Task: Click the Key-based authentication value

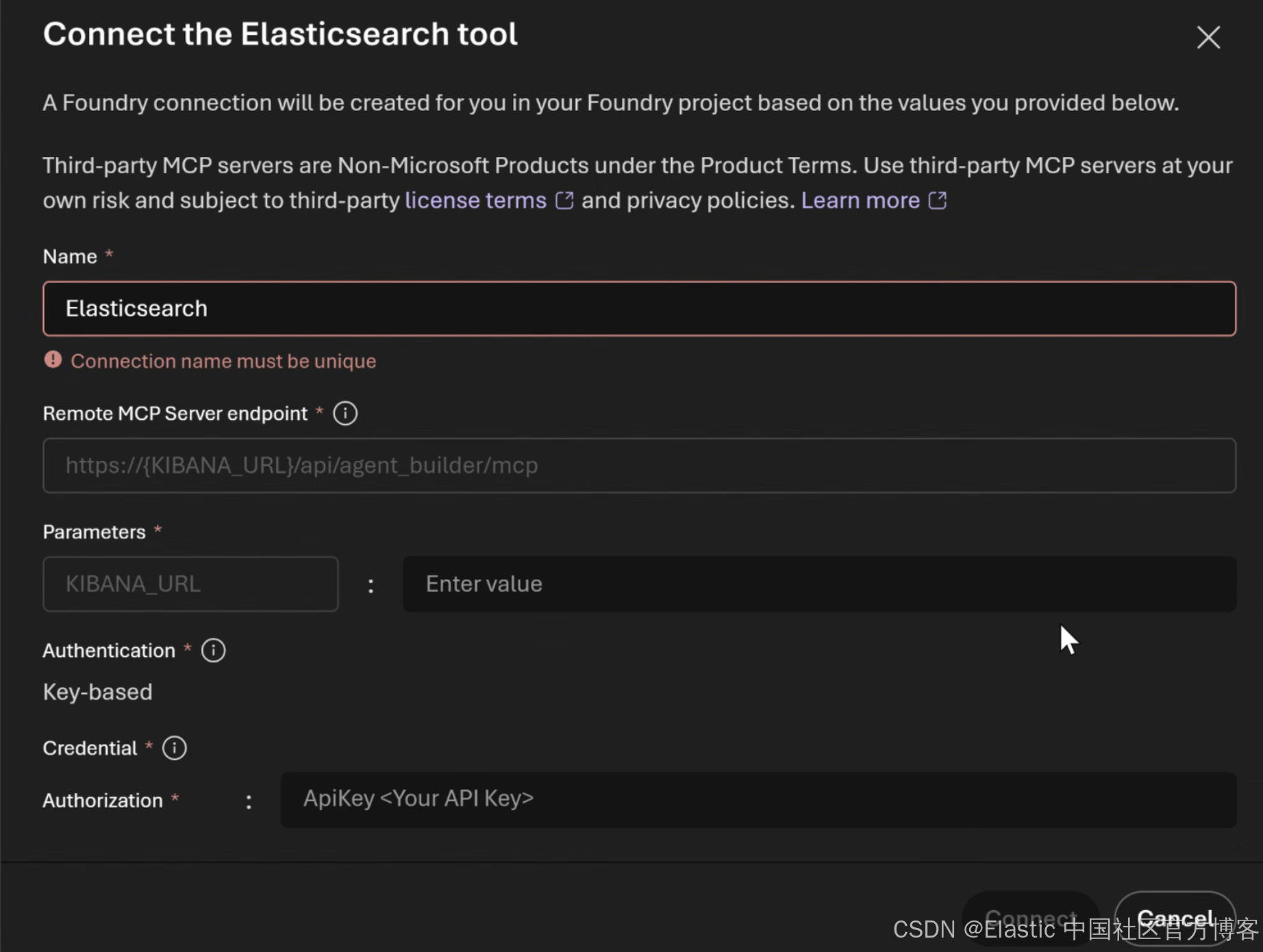Action: click(x=97, y=692)
